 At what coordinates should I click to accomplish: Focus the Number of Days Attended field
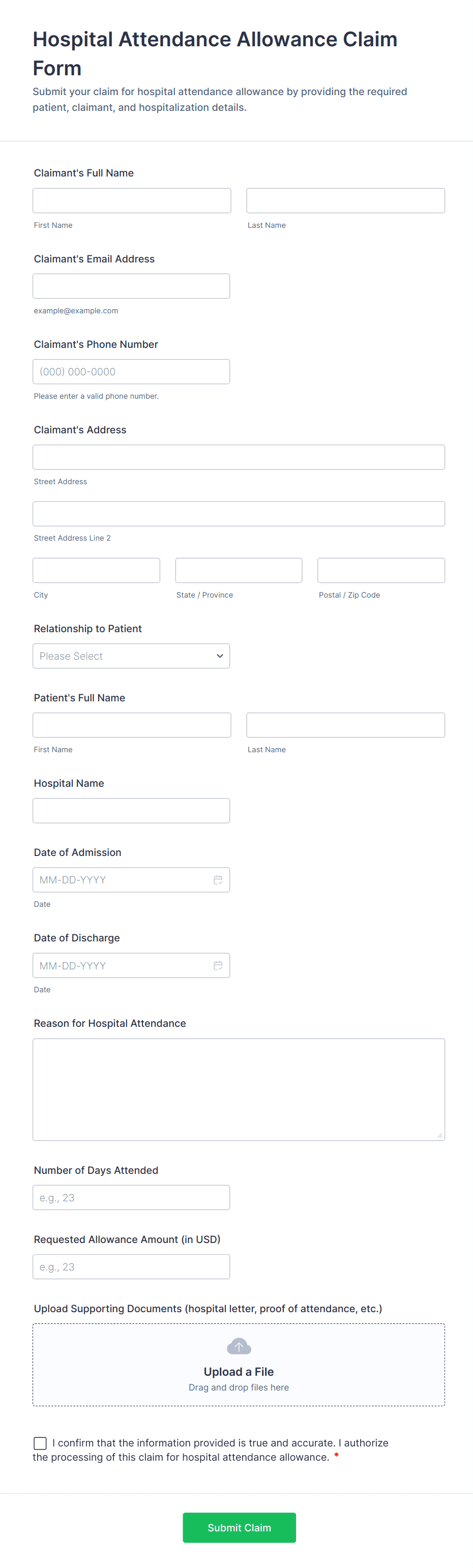tap(132, 1197)
